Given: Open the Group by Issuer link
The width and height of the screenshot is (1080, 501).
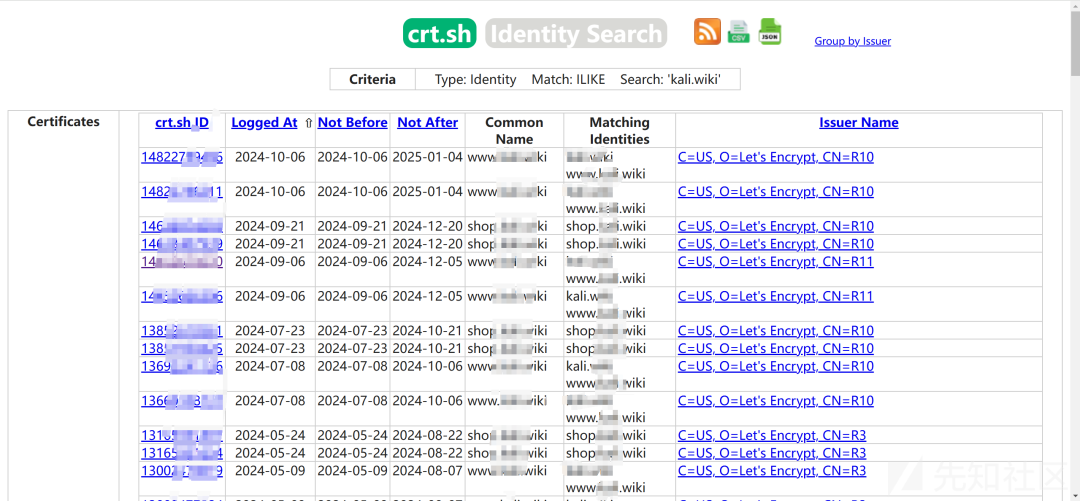Looking at the screenshot, I should pyautogui.click(x=853, y=41).
